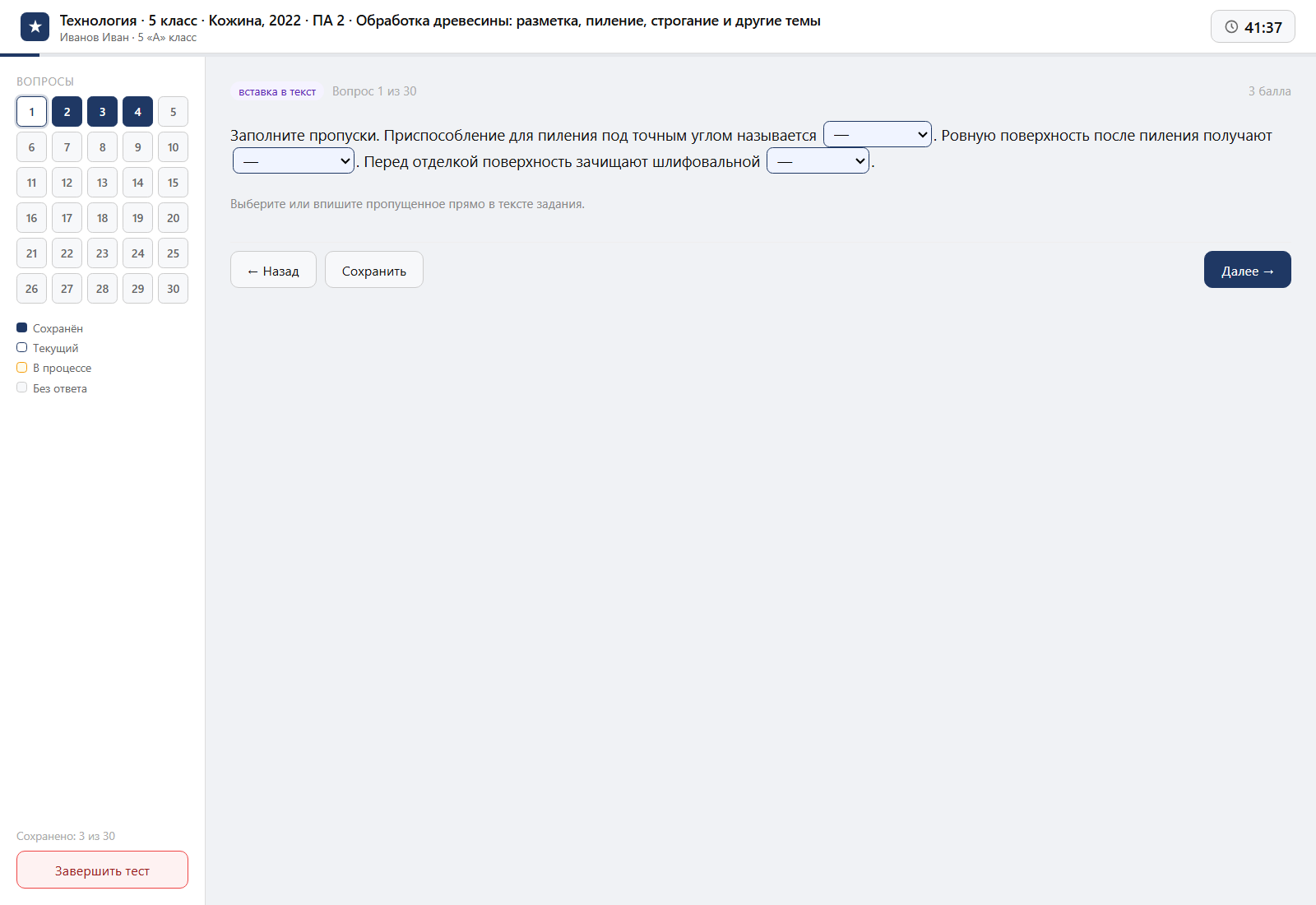Viewport: 1316px width, 905px height.
Task: Open question 7 in navigator
Action: point(67,147)
